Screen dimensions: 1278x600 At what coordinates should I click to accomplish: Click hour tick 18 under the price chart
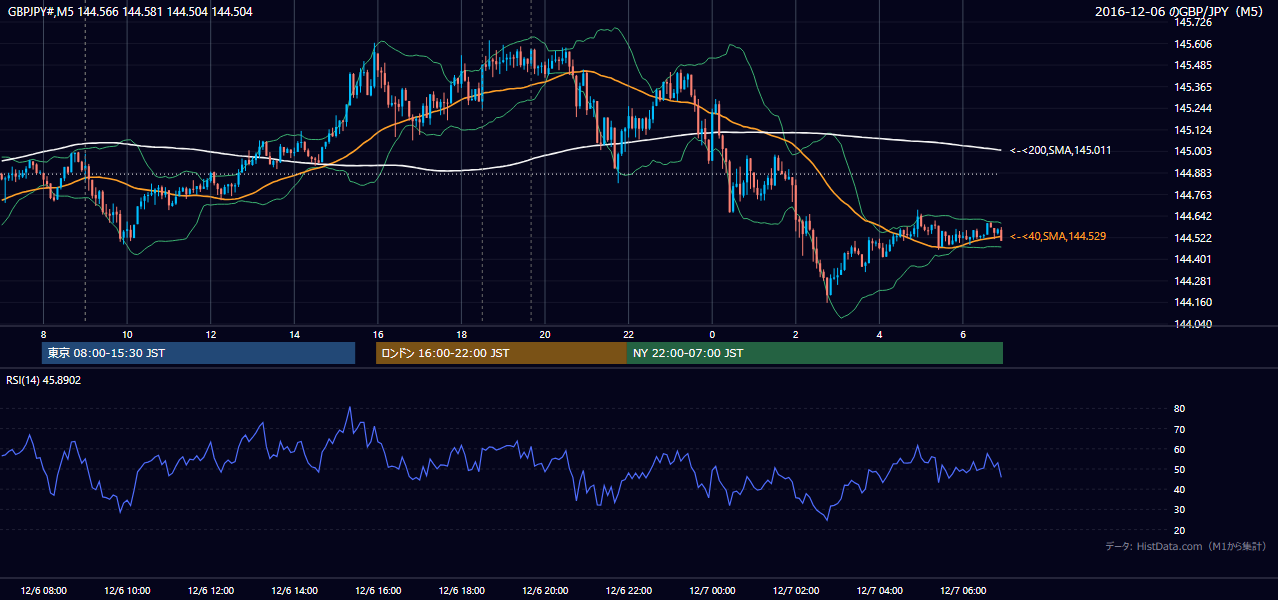pyautogui.click(x=462, y=334)
